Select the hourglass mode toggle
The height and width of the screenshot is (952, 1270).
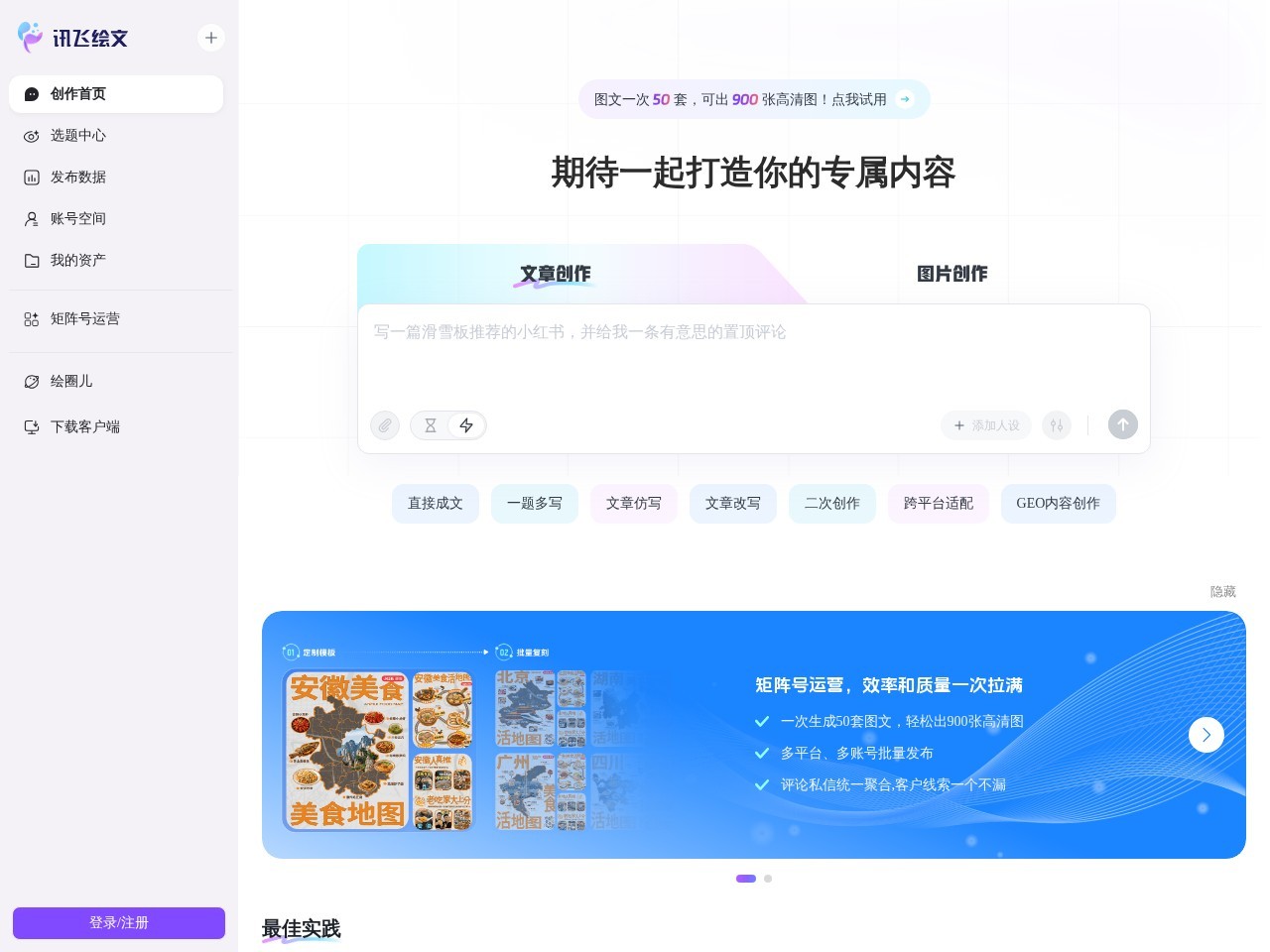tap(431, 425)
